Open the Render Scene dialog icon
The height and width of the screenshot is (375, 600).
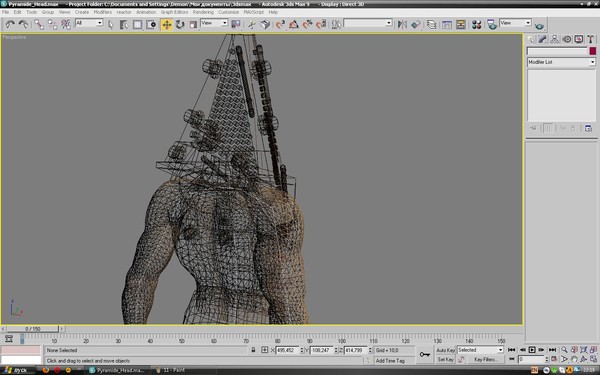click(x=492, y=24)
